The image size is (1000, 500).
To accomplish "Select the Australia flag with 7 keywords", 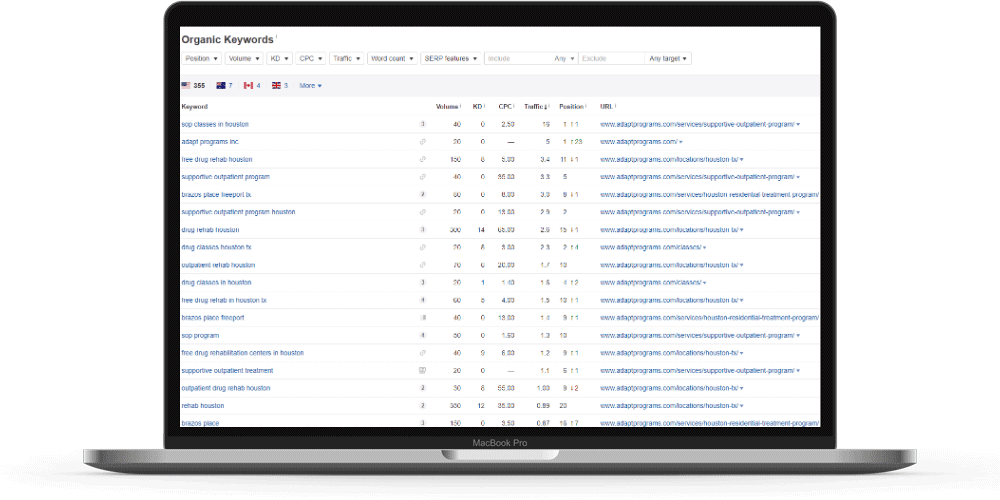I will tap(224, 85).
